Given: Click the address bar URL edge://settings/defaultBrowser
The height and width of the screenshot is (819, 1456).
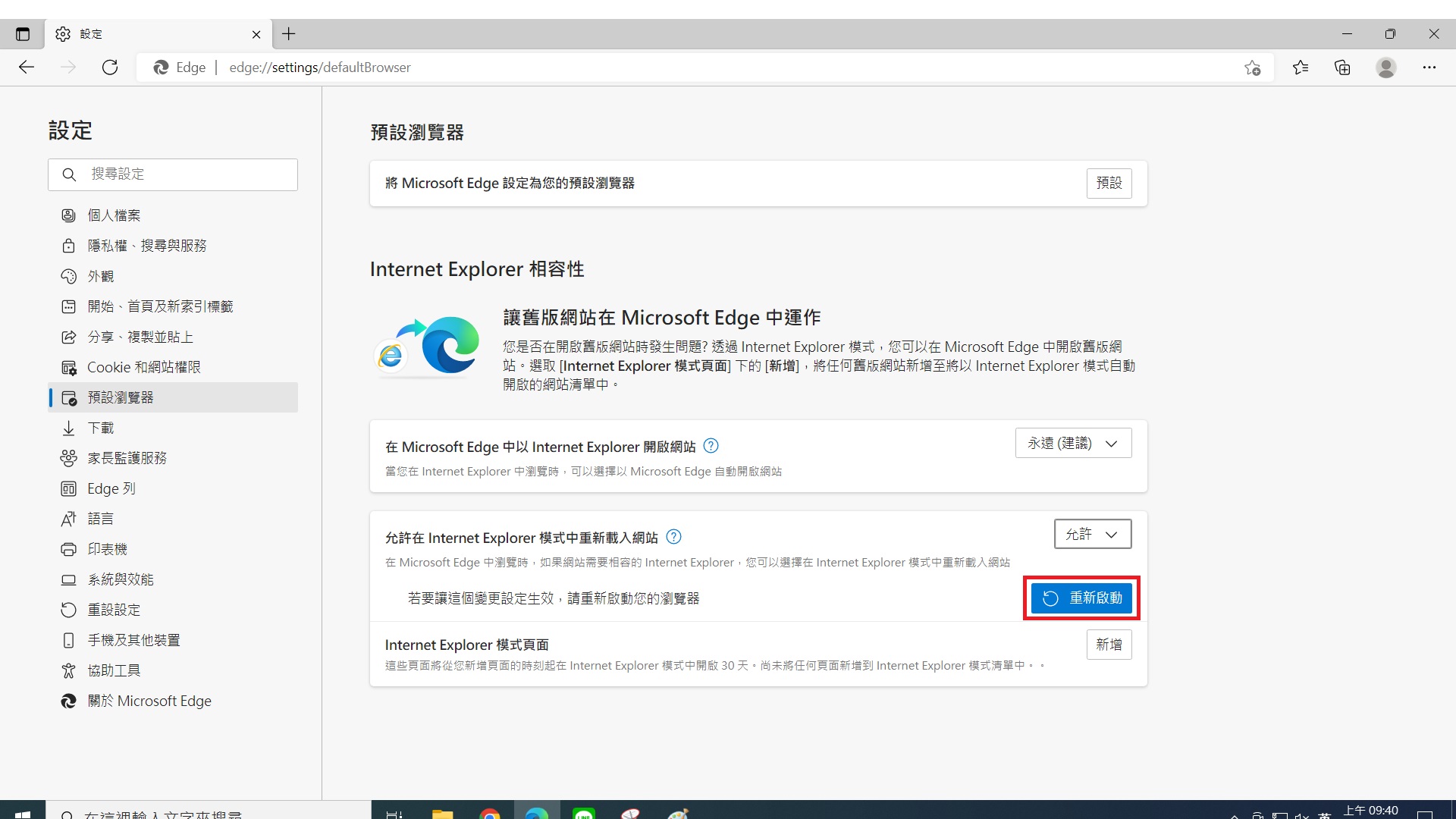Looking at the screenshot, I should click(x=320, y=67).
